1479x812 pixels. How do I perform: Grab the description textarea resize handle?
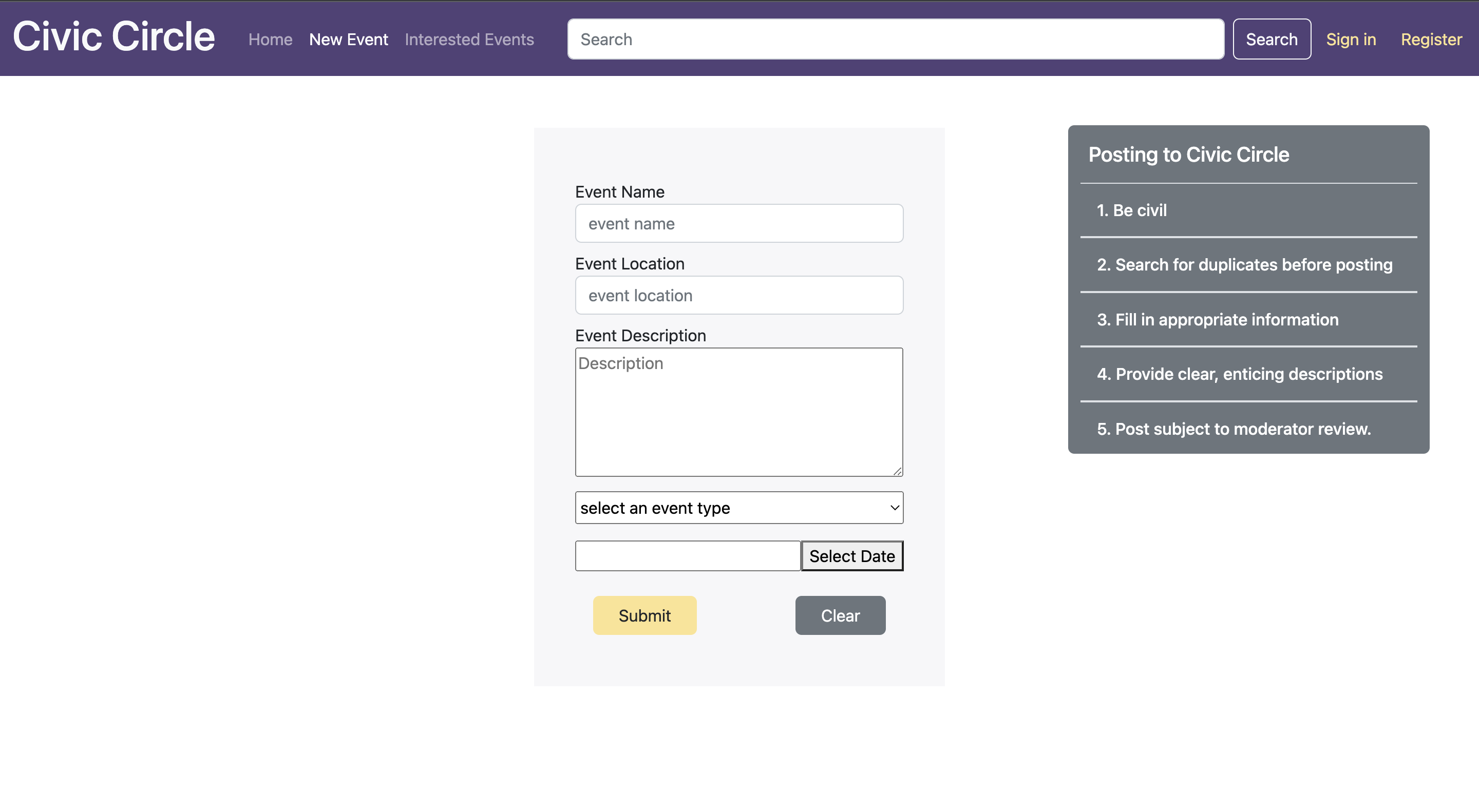(x=897, y=471)
